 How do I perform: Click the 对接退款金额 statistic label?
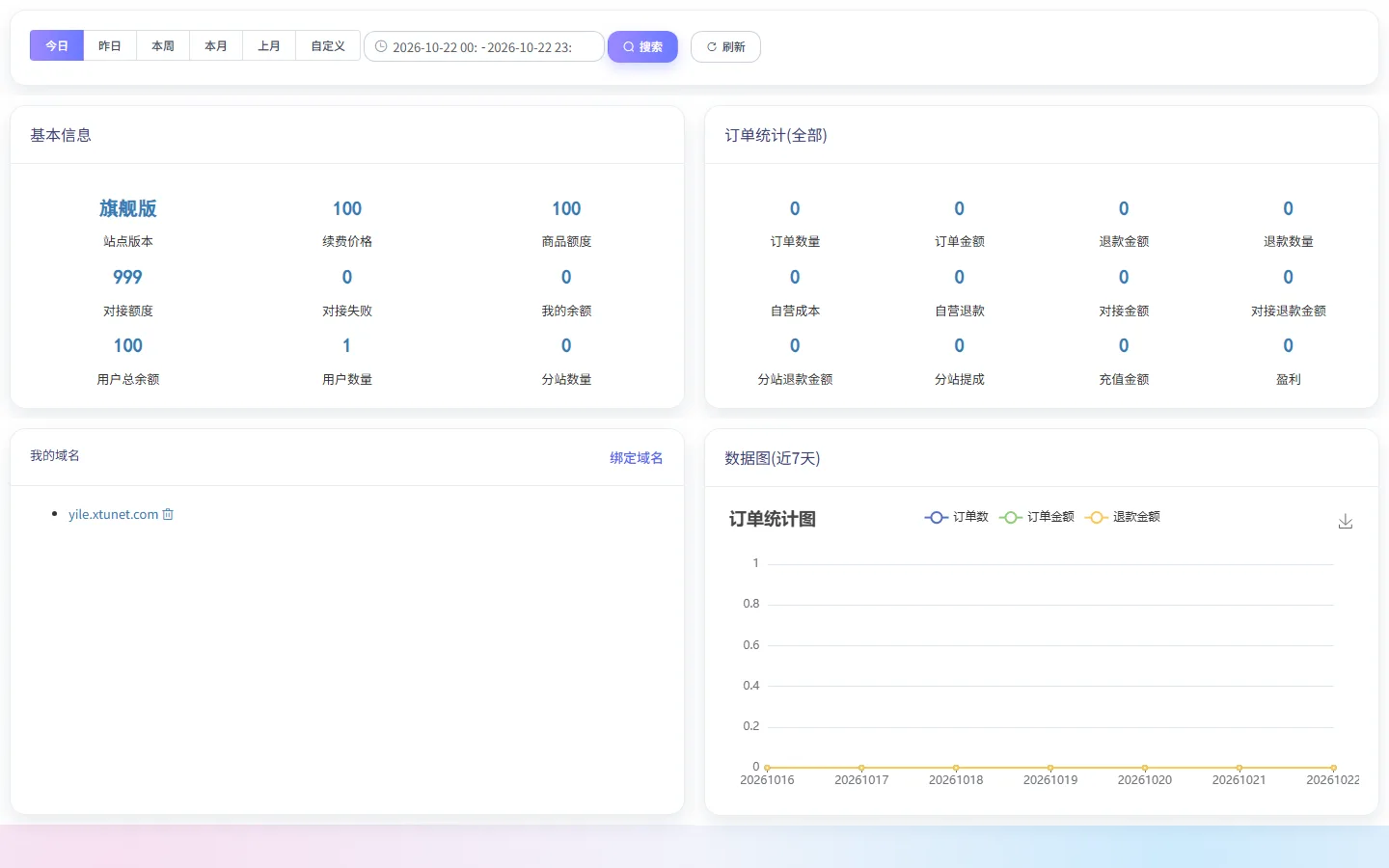pyautogui.click(x=1289, y=311)
